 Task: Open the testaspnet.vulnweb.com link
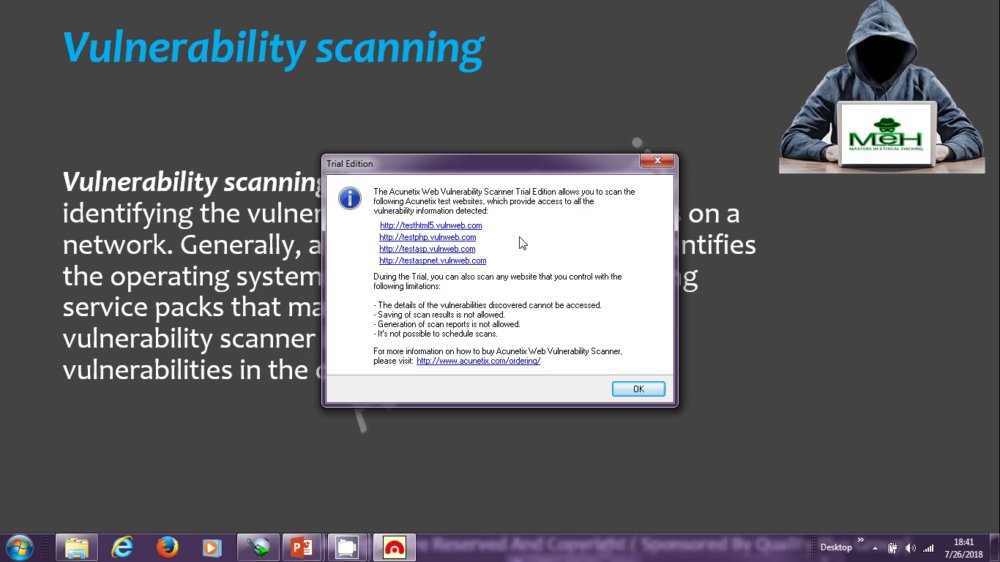coord(432,260)
